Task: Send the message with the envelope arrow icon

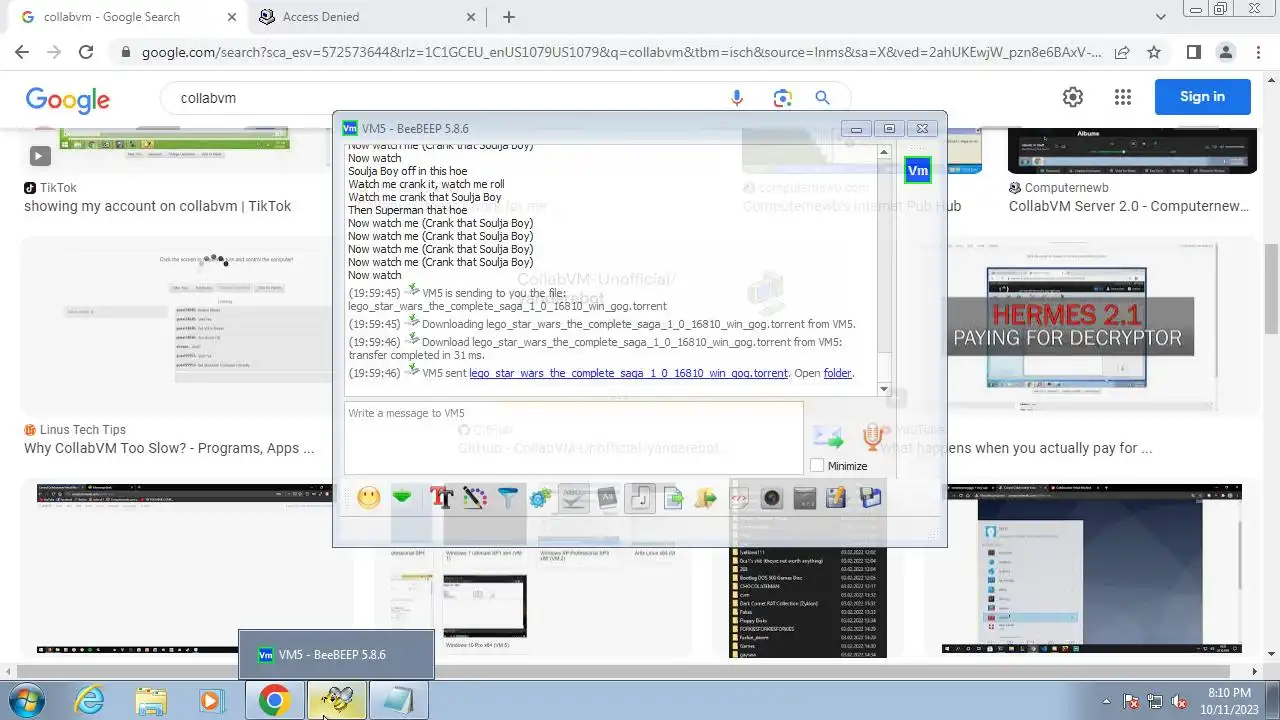Action: click(x=828, y=436)
